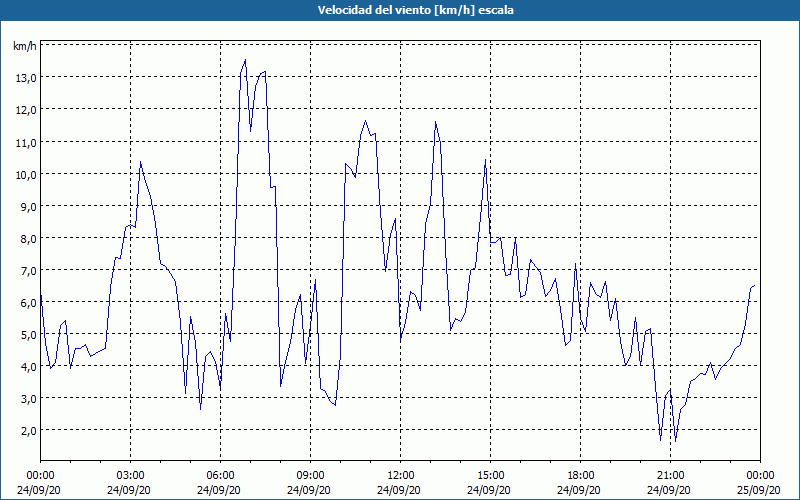Click the 8,0 y-axis value
Viewport: 800px width, 500px height.
28,238
